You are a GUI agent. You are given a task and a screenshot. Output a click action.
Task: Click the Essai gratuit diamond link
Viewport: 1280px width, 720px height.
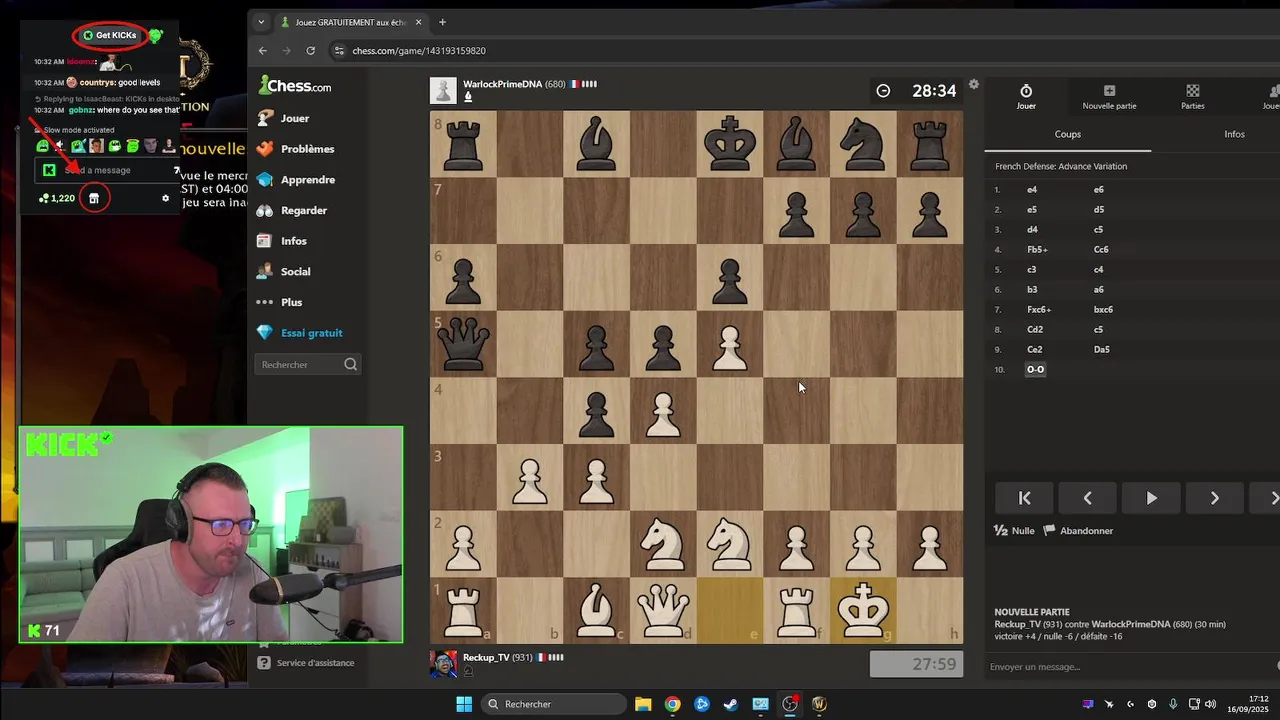(300, 333)
